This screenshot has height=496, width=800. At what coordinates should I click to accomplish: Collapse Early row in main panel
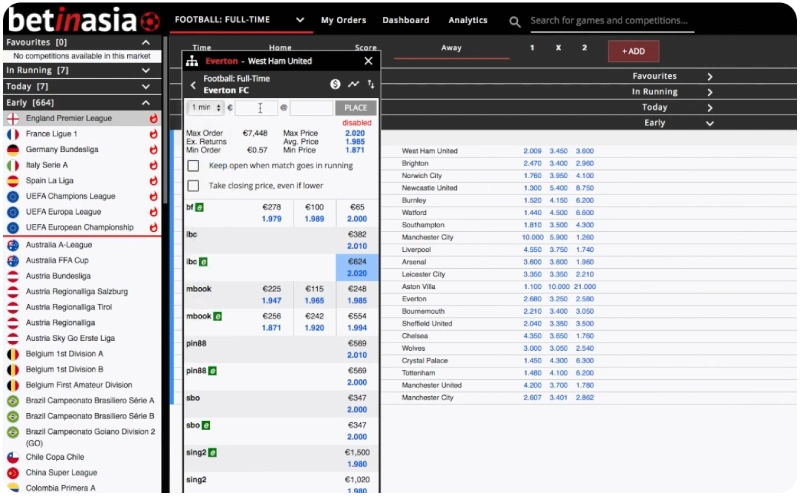pyautogui.click(x=710, y=123)
